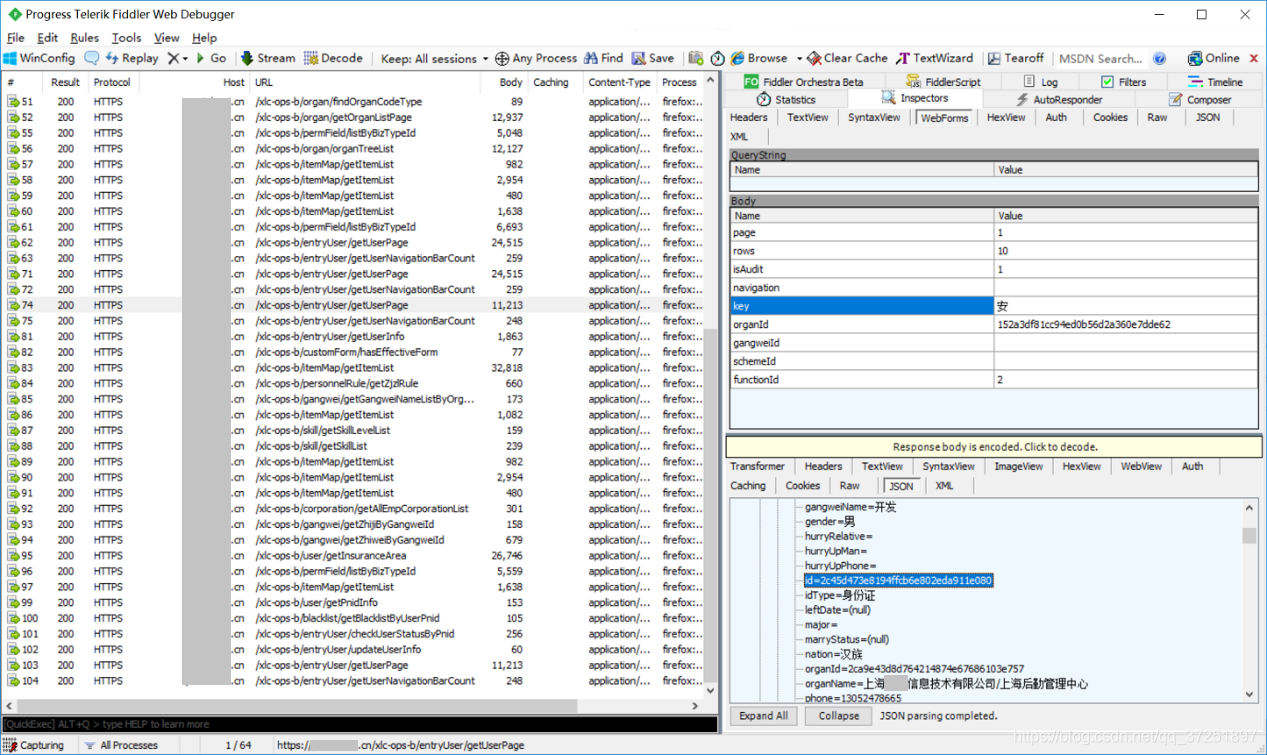Screen dimensions: 1267x755
Task: Open the View menu
Action: pyautogui.click(x=167, y=37)
